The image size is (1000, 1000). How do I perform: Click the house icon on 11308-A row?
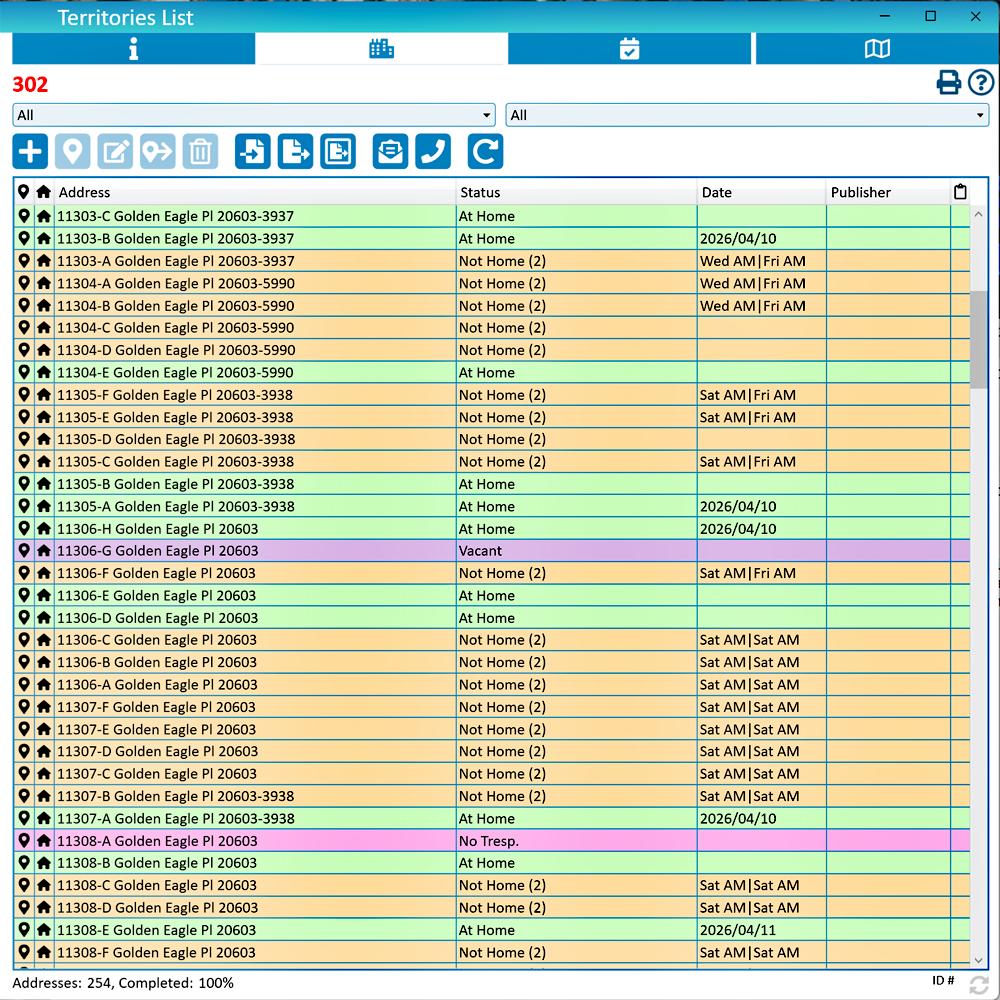[x=44, y=841]
